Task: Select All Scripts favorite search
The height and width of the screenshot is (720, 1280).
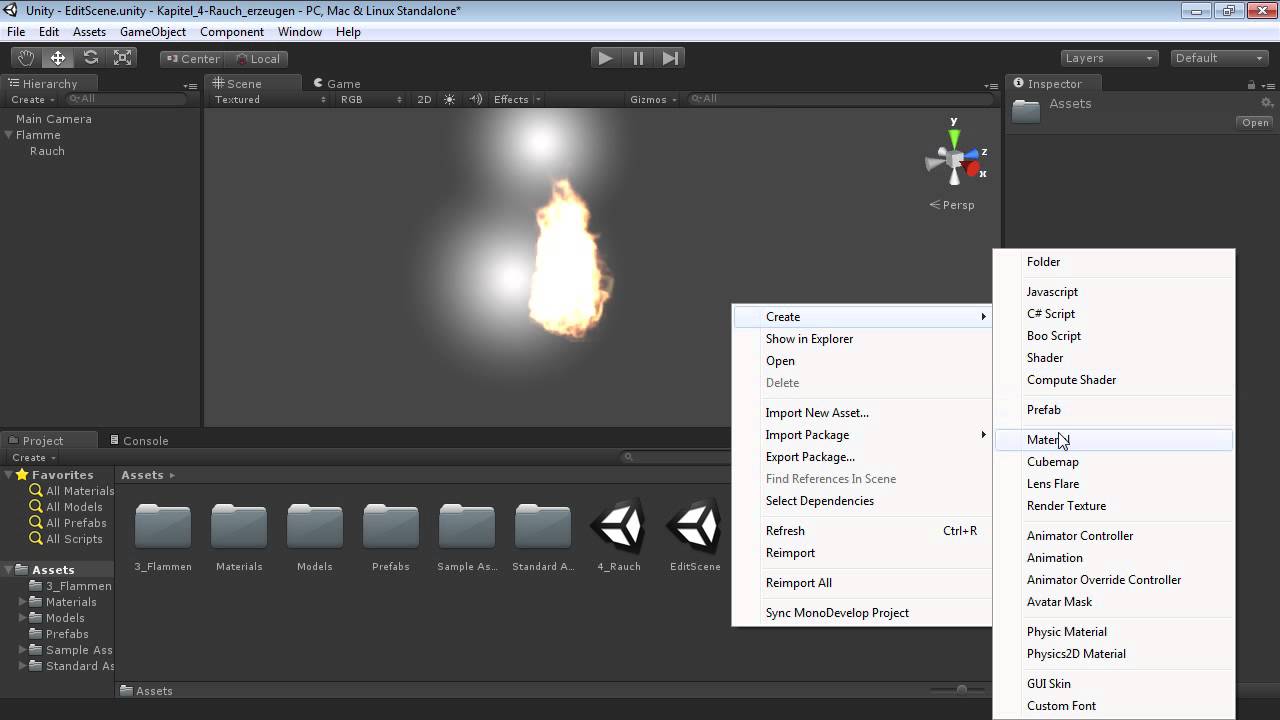Action: tap(66, 539)
